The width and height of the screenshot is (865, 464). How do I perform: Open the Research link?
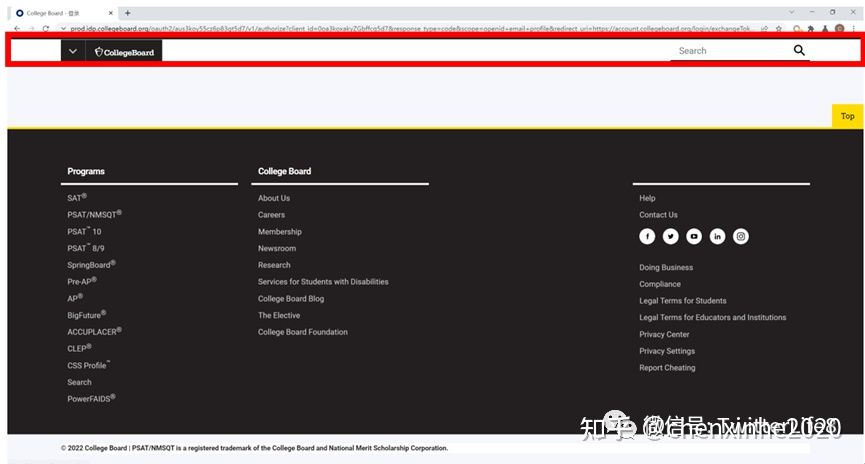(x=274, y=265)
